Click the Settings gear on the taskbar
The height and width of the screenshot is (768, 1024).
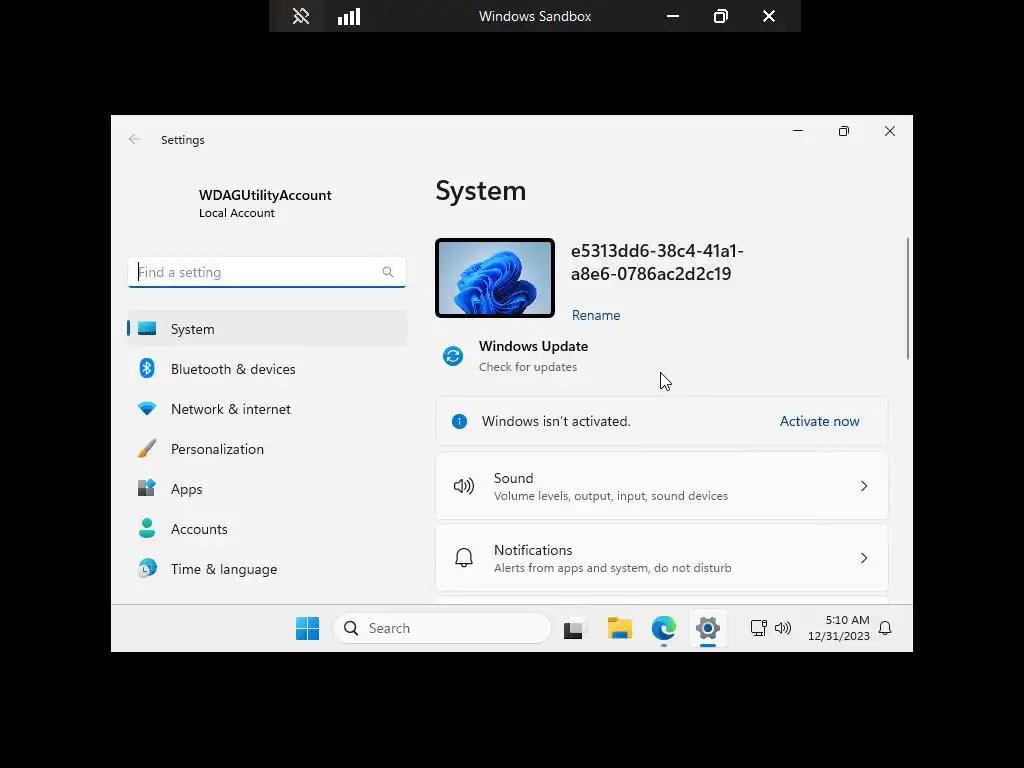tap(708, 628)
